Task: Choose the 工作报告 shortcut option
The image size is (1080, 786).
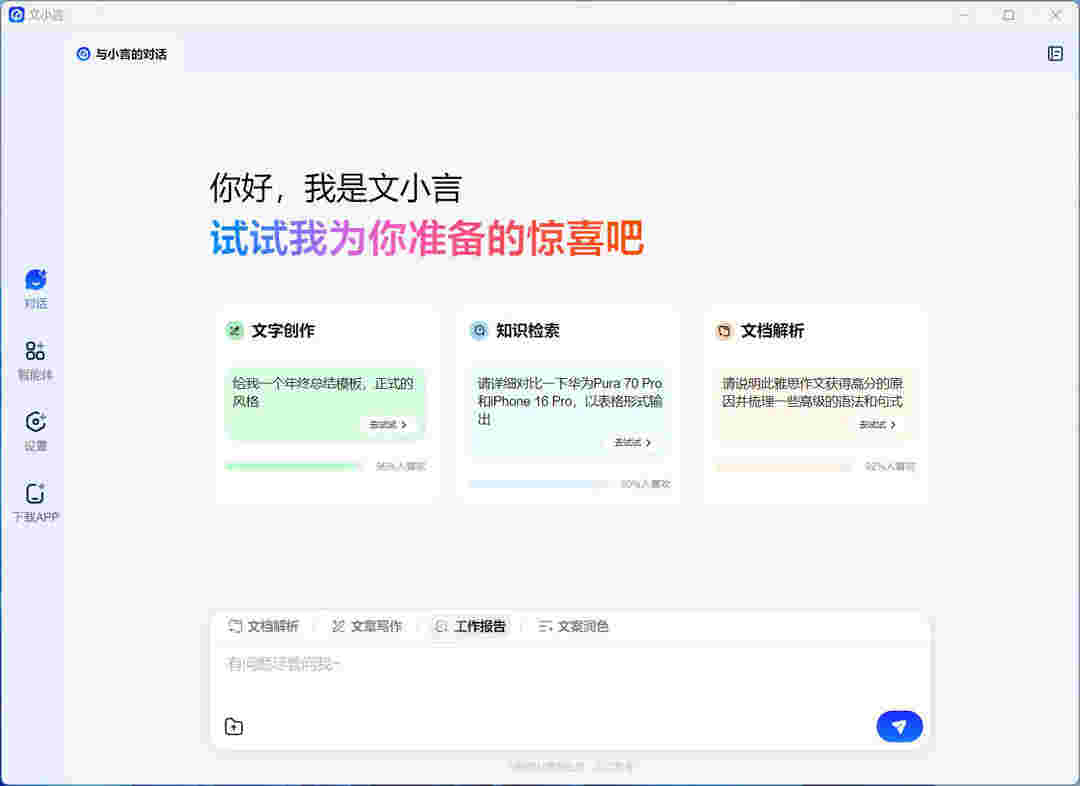Action: [470, 626]
